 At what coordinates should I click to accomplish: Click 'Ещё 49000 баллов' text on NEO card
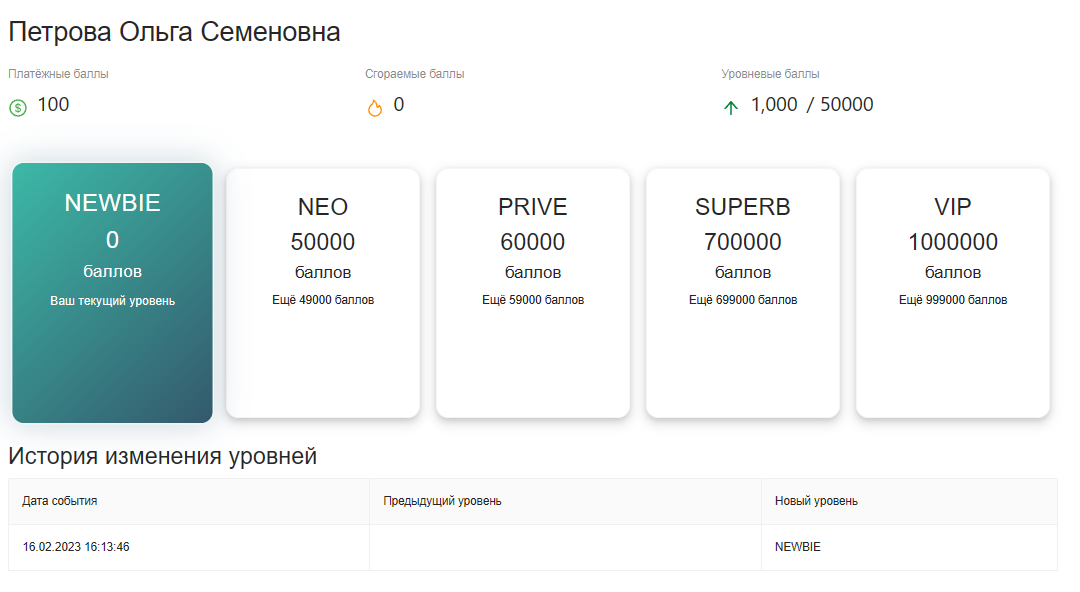coord(323,300)
